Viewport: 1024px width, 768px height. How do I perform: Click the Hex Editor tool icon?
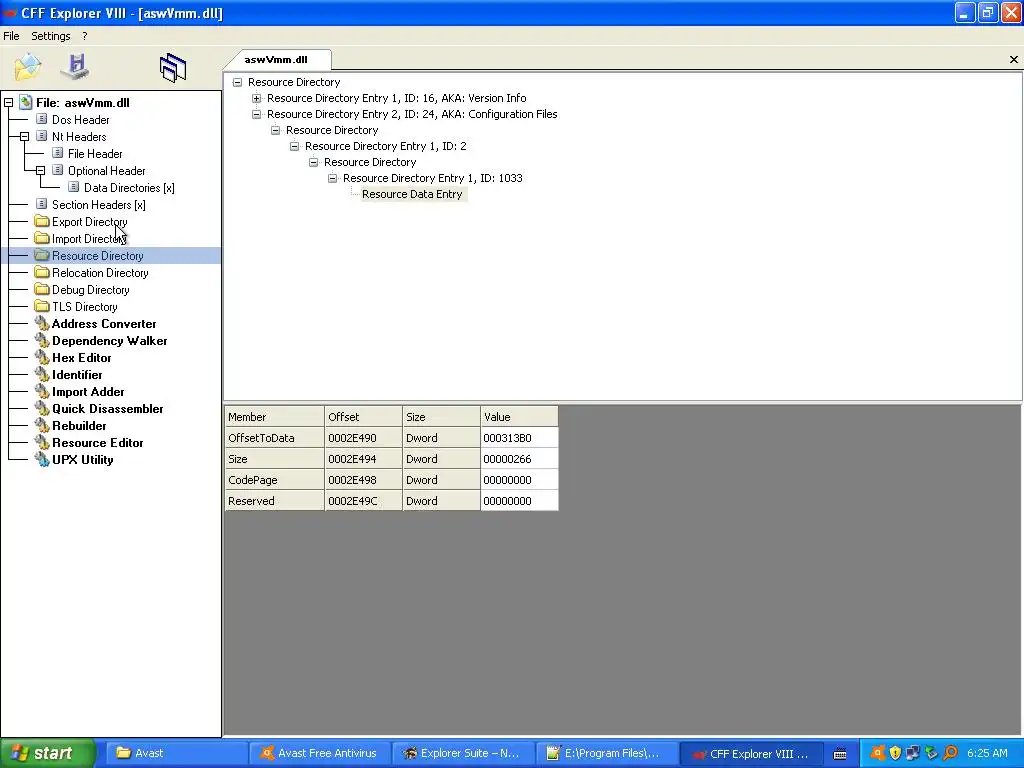pos(42,357)
